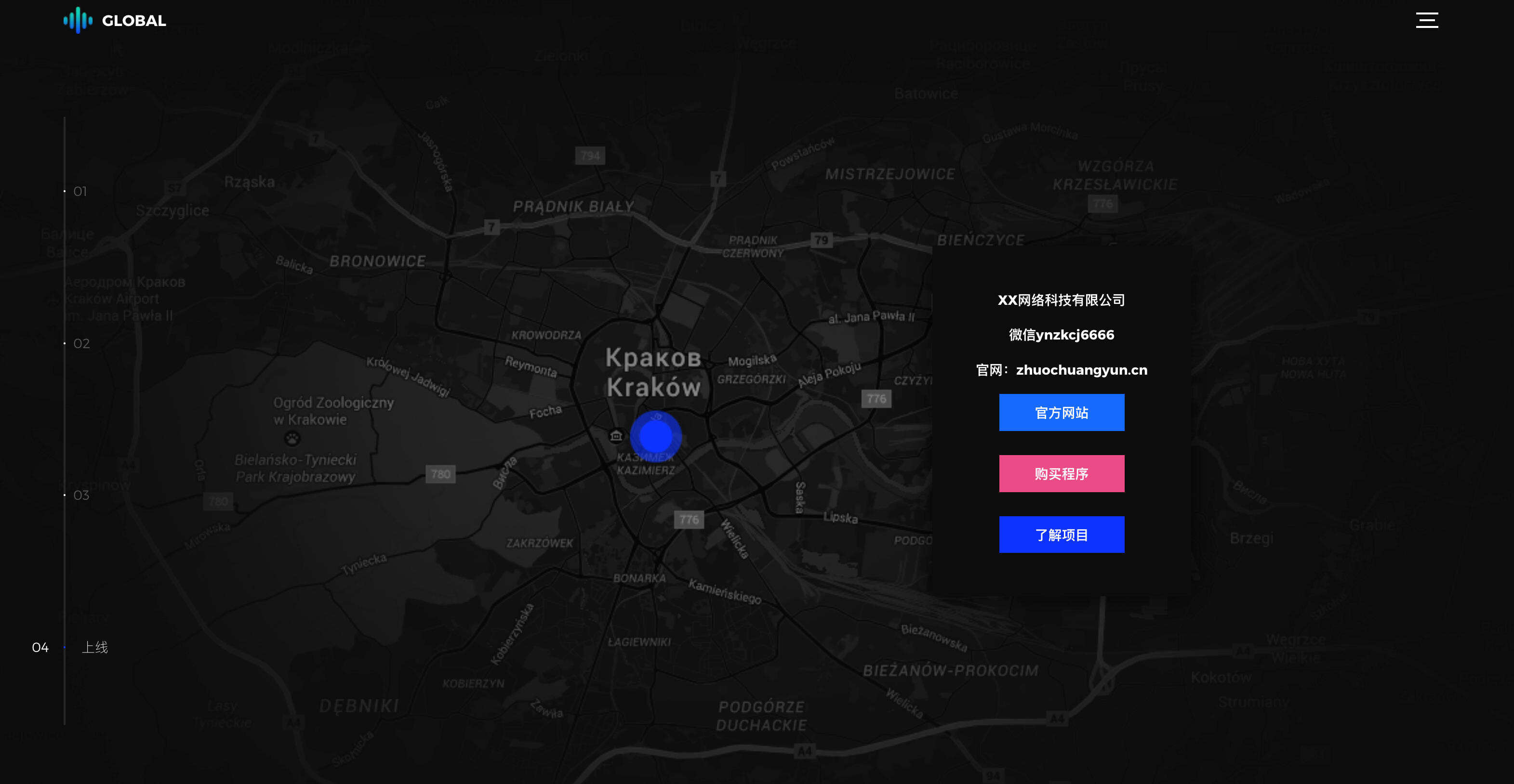Click the XX网络科技有限公司 company name
This screenshot has width=1514, height=784.
point(1062,300)
